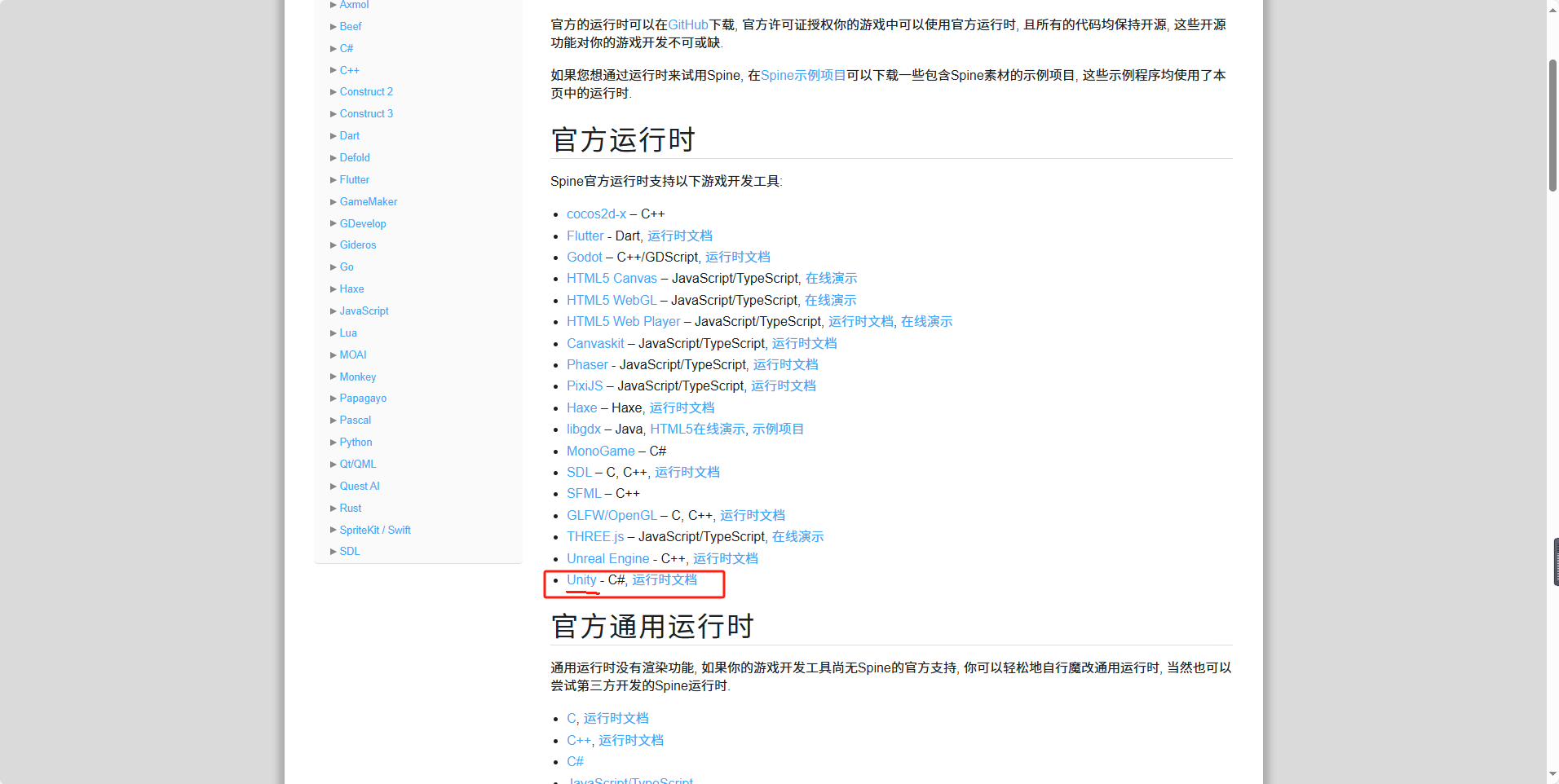Open the JavaScript sidebar item
Image resolution: width=1559 pixels, height=784 pixels.
point(364,311)
